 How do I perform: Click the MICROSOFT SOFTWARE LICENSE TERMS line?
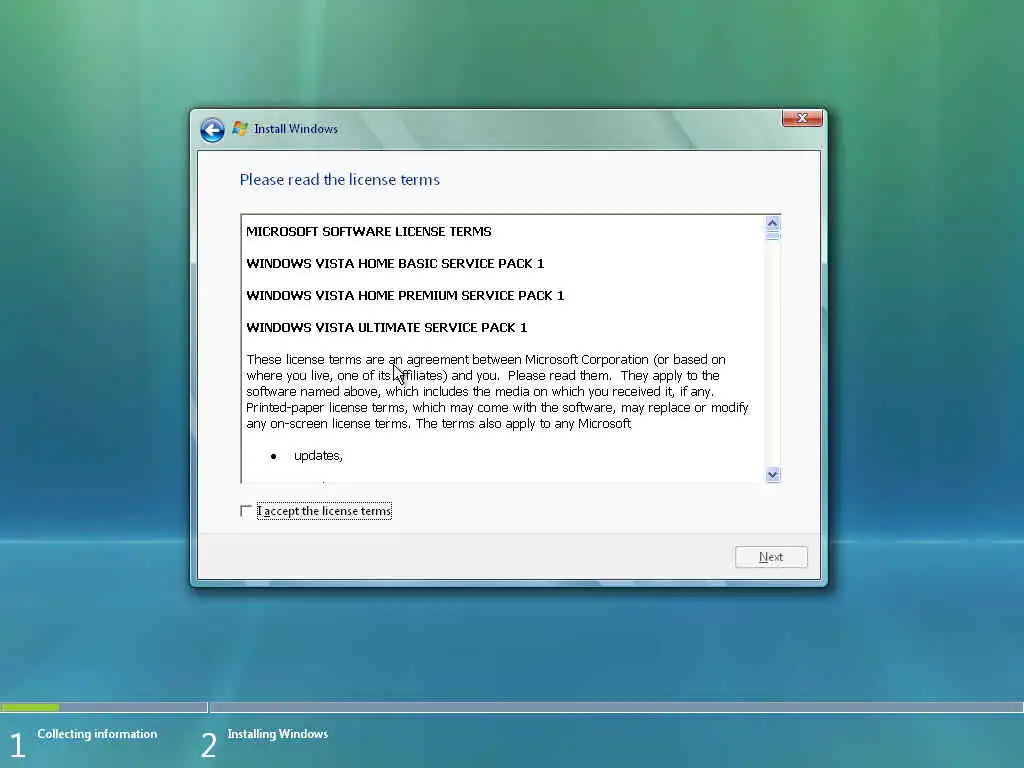368,231
